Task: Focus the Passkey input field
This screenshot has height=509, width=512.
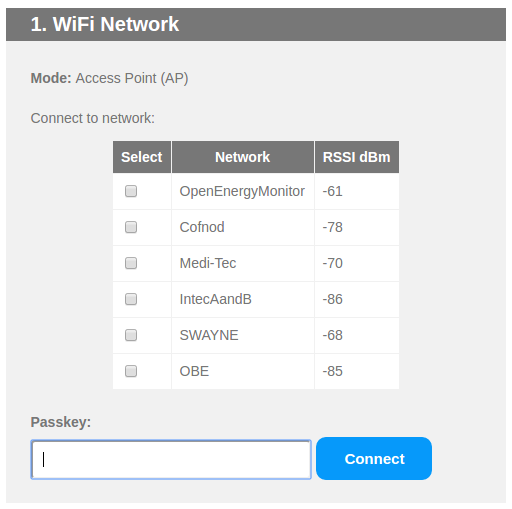Action: pyautogui.click(x=171, y=460)
